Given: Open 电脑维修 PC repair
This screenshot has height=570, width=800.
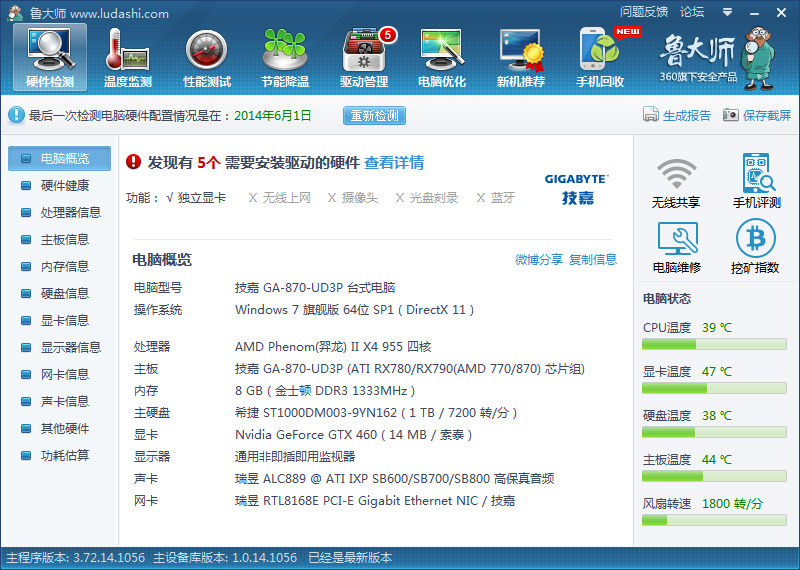Looking at the screenshot, I should [x=677, y=247].
